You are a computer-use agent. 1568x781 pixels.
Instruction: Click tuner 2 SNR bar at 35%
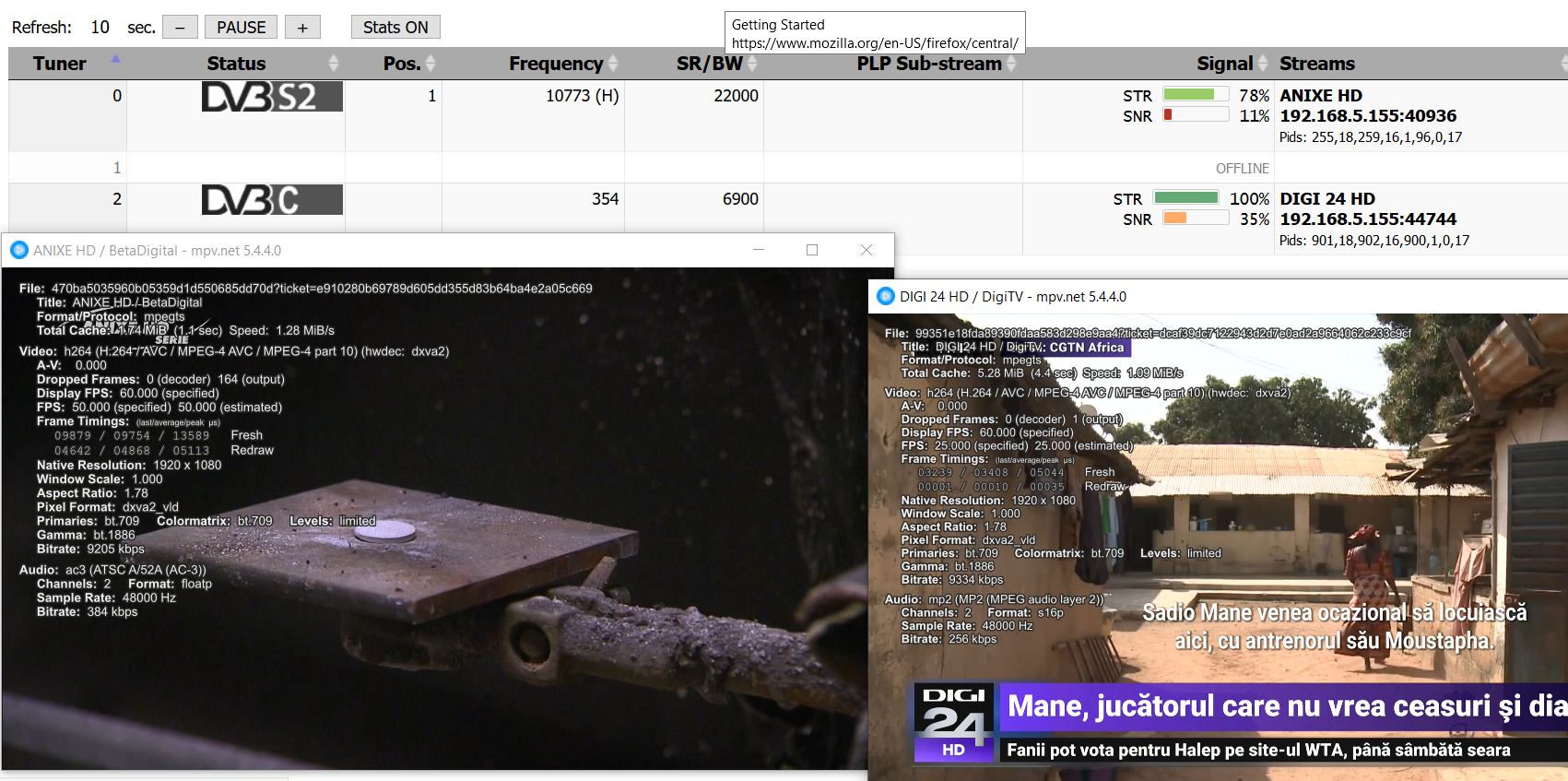tap(1196, 218)
